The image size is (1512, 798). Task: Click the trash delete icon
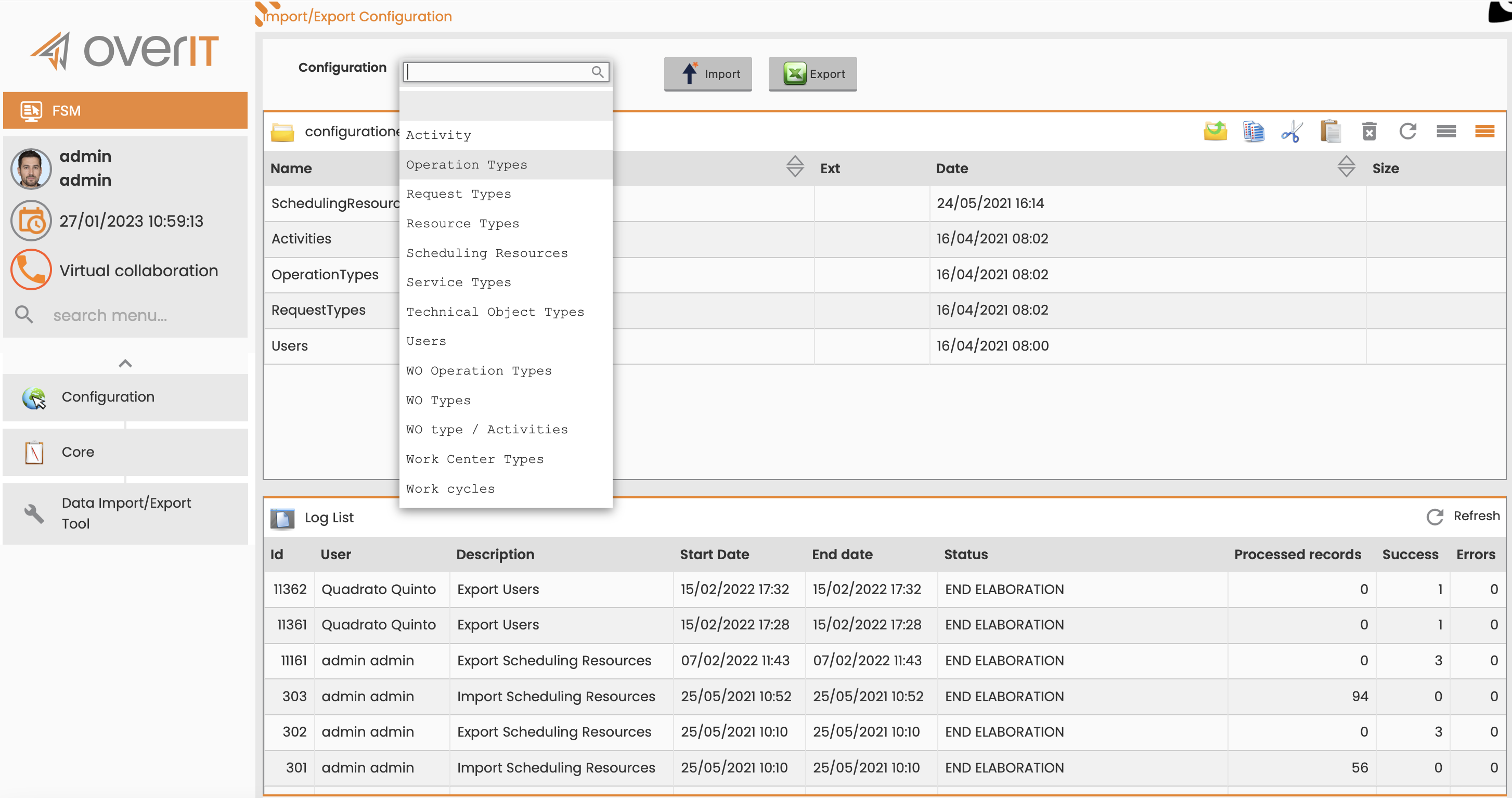click(x=1369, y=131)
